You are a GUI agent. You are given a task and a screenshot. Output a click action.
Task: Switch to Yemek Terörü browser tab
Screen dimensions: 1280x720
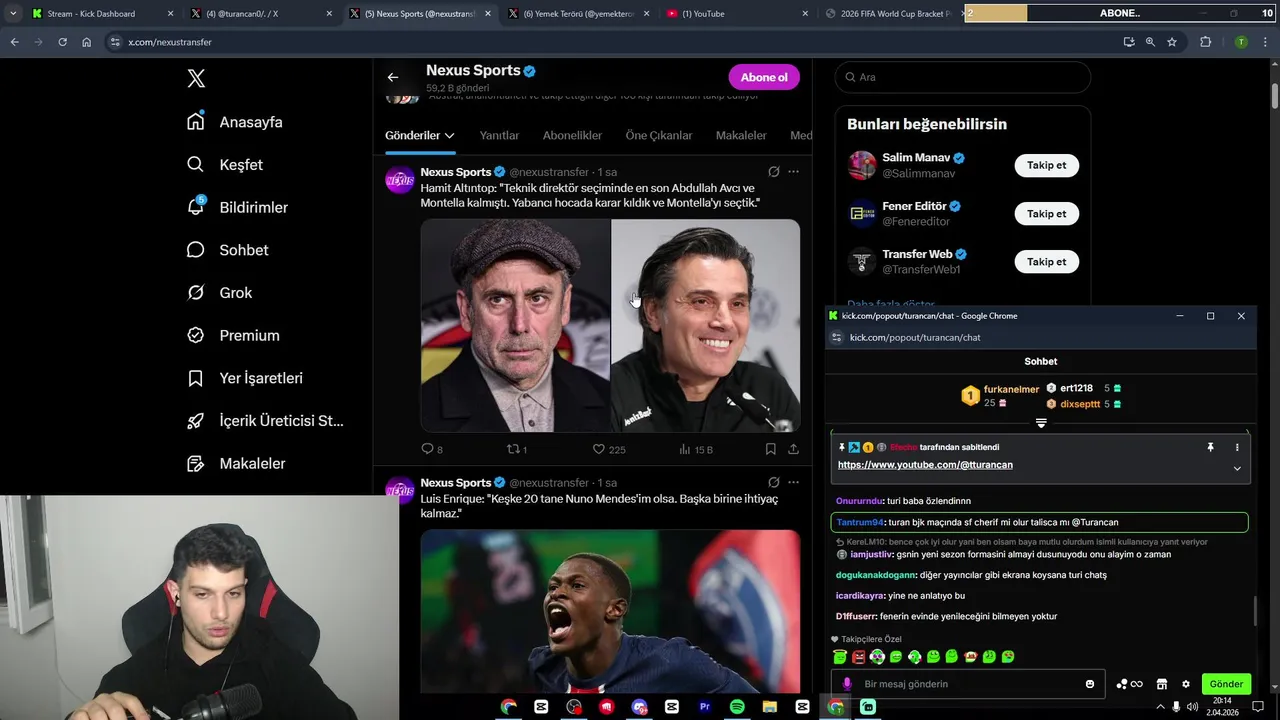coord(578,14)
